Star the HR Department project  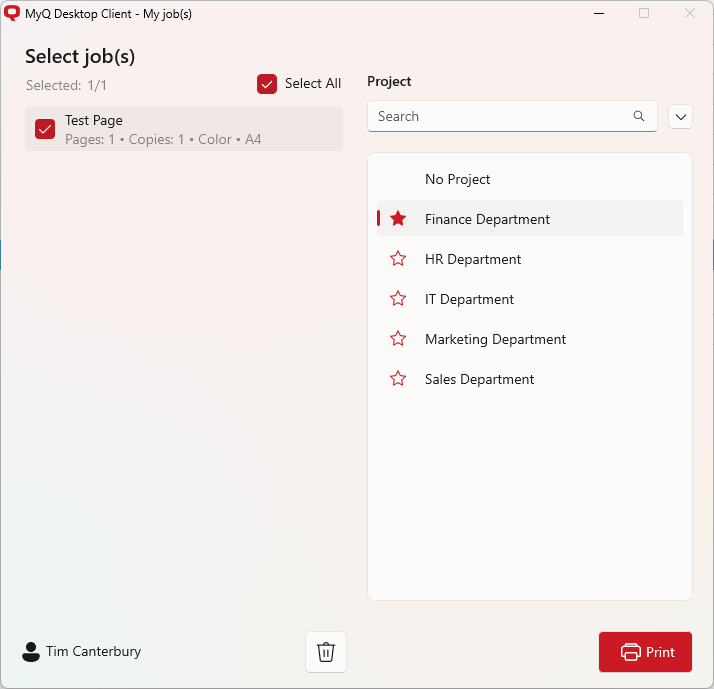click(398, 259)
